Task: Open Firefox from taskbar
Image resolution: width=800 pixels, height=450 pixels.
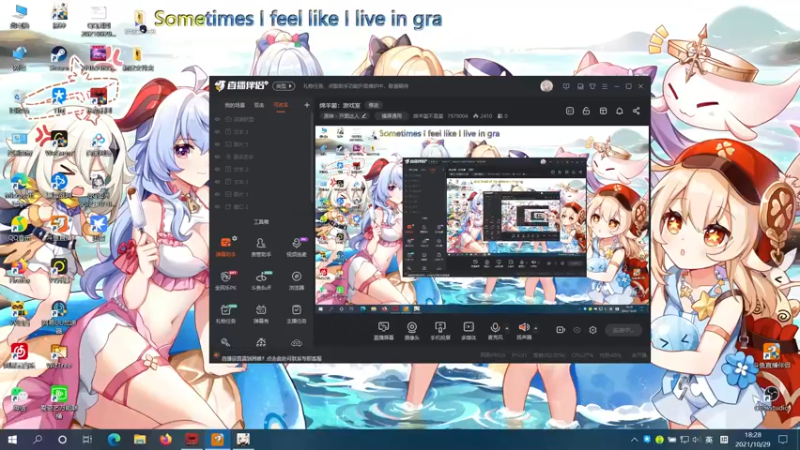Action: click(x=166, y=439)
